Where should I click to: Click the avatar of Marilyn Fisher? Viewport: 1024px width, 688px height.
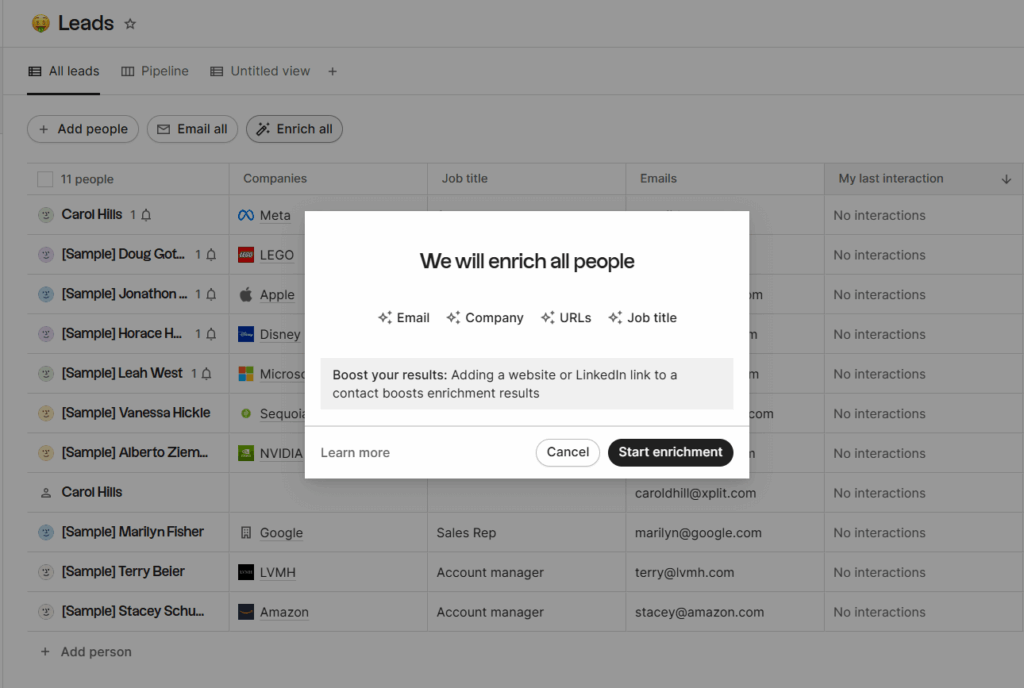click(x=45, y=532)
